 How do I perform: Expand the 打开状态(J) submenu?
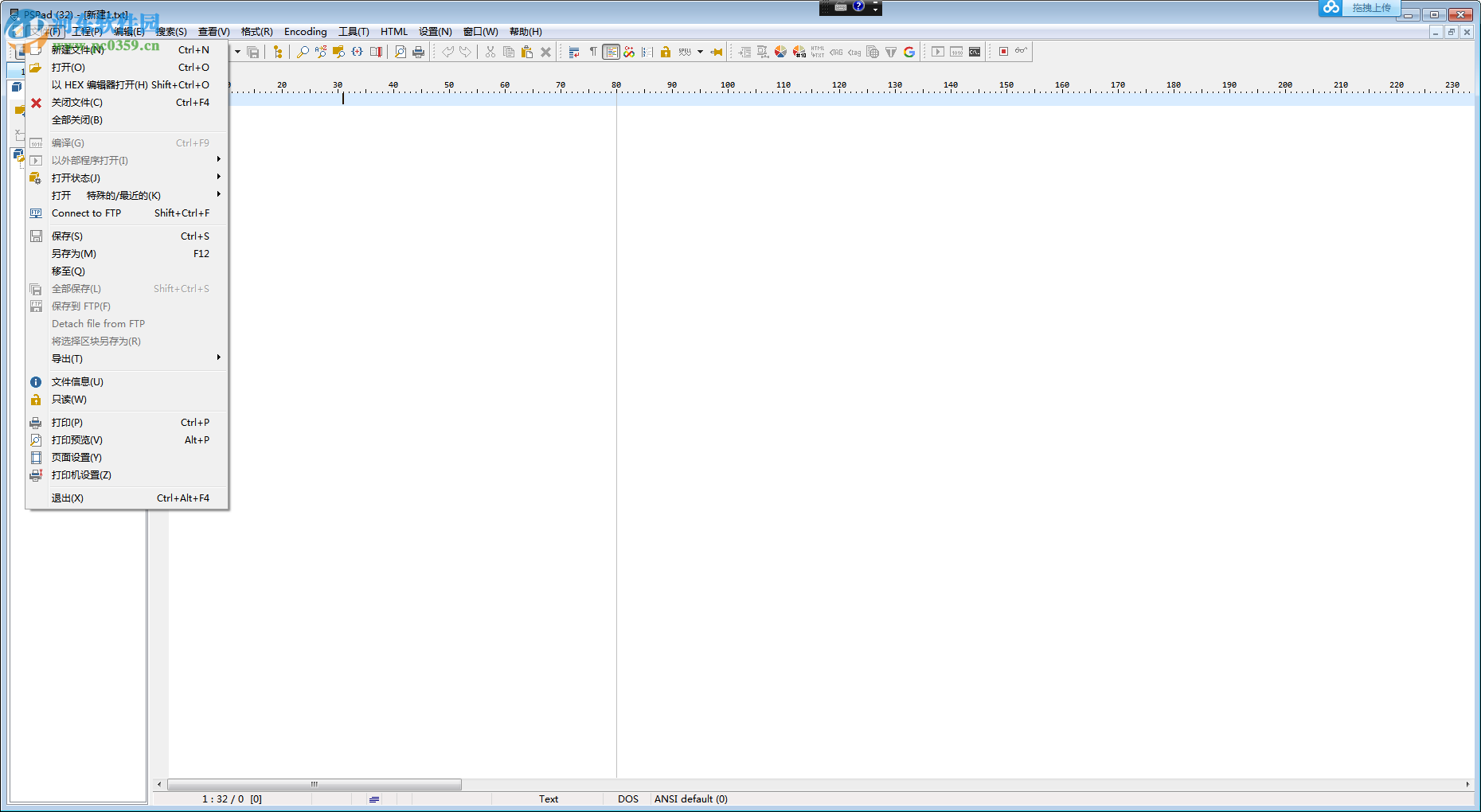[x=127, y=178]
